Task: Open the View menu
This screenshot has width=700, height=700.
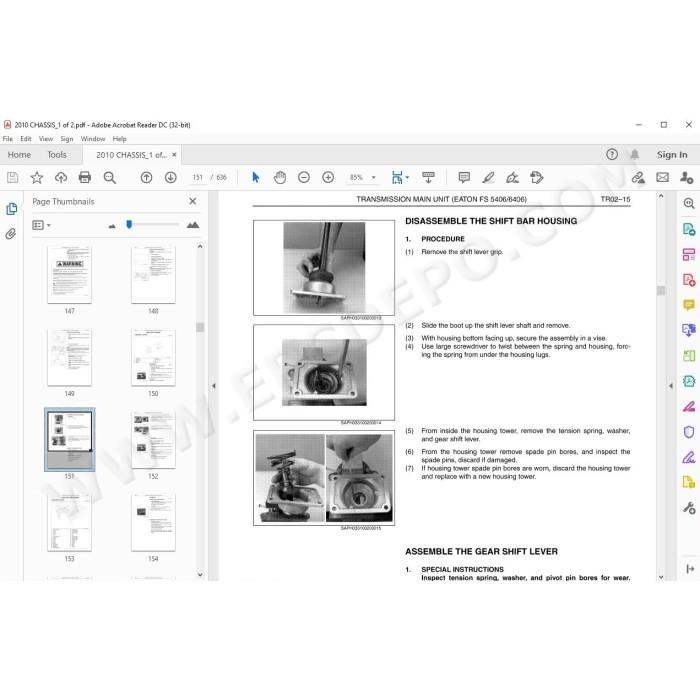Action: click(x=46, y=139)
